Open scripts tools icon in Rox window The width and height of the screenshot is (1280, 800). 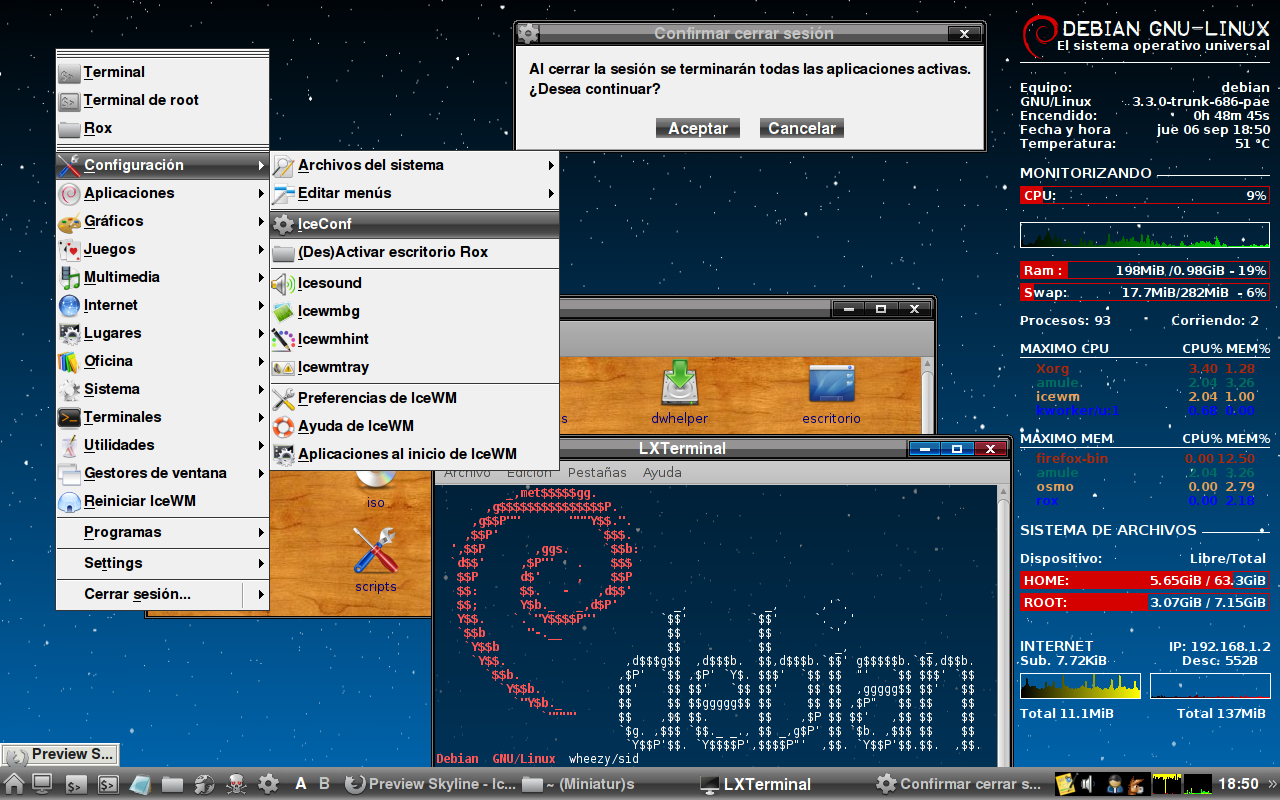click(x=376, y=562)
